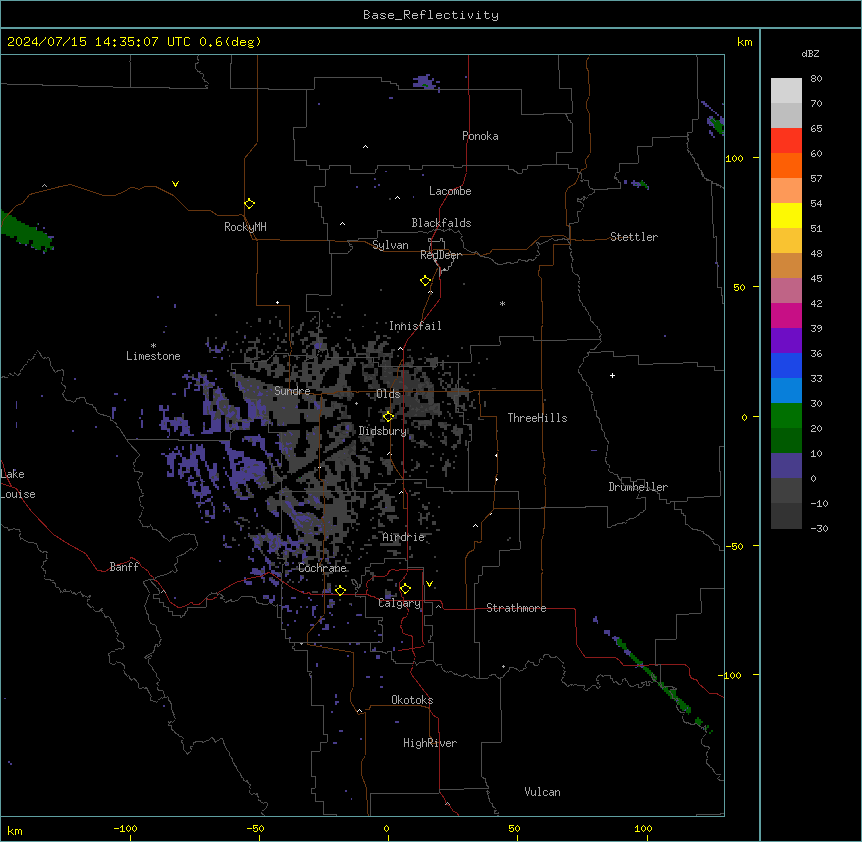
Task: Pick the magenta swatch between 42 and 39 dBZ
Action: click(786, 315)
